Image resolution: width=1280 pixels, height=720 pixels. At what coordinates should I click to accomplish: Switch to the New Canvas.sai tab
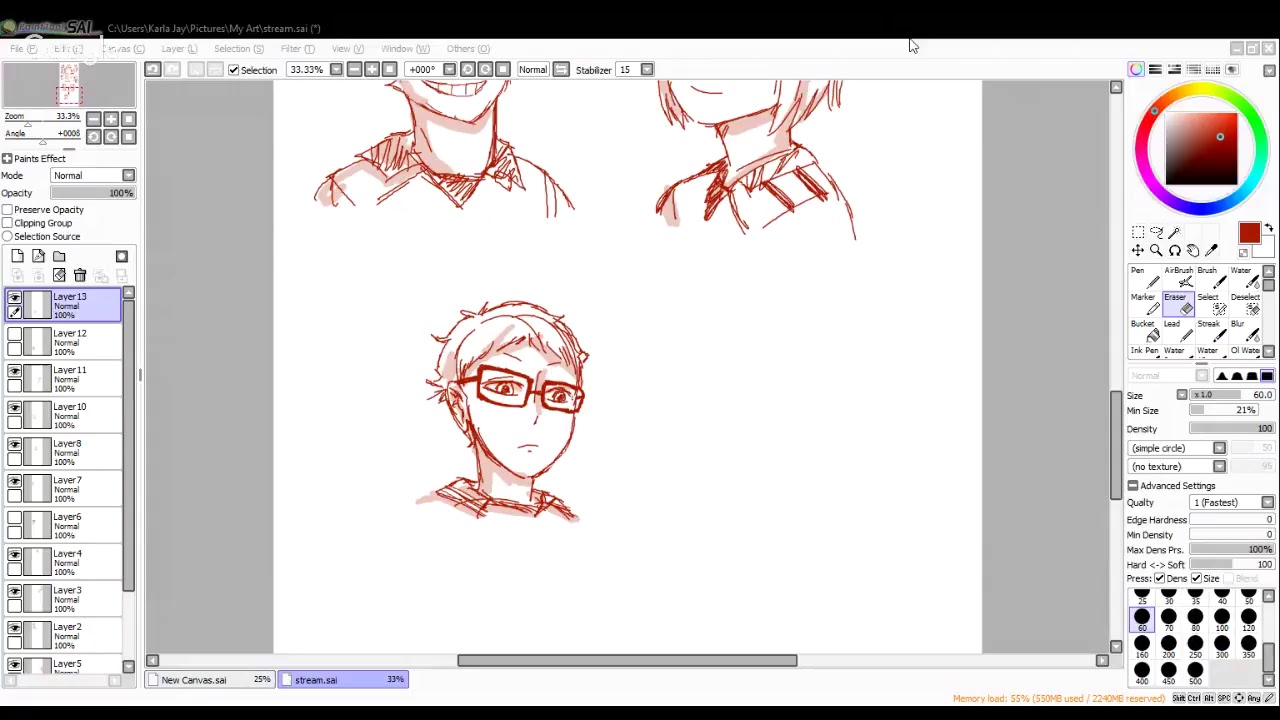210,680
